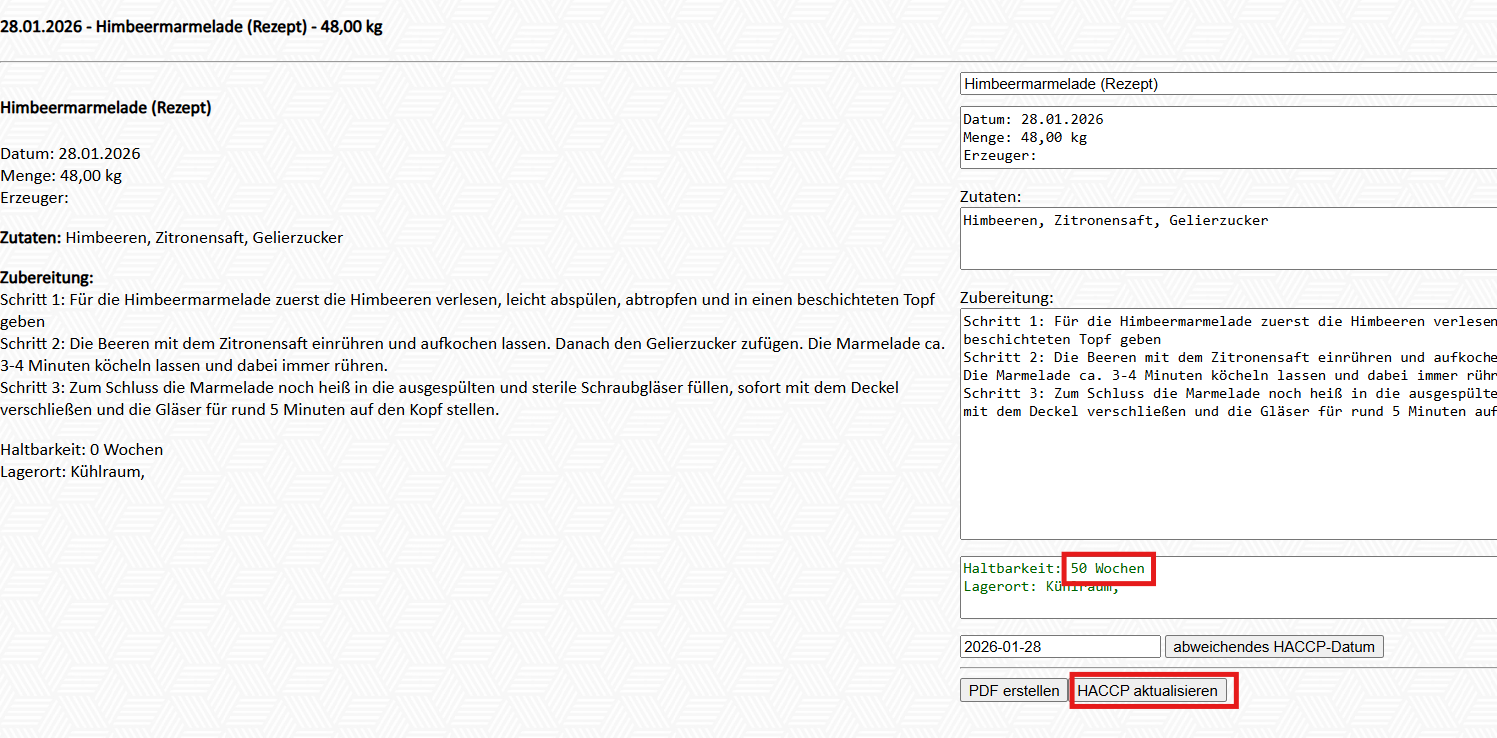Click the HACCP aktualisieren button
This screenshot has width=1497, height=738.
pos(1149,691)
